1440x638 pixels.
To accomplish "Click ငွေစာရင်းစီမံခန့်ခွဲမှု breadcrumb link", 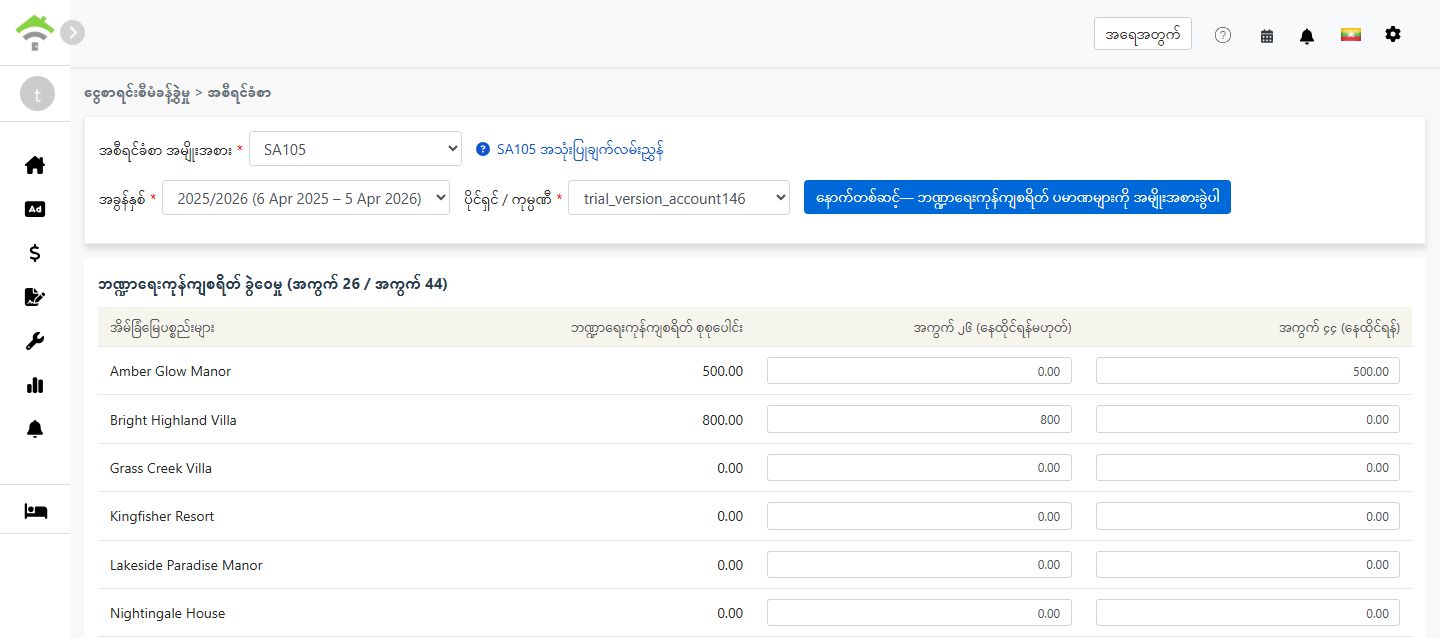I will coord(137,93).
